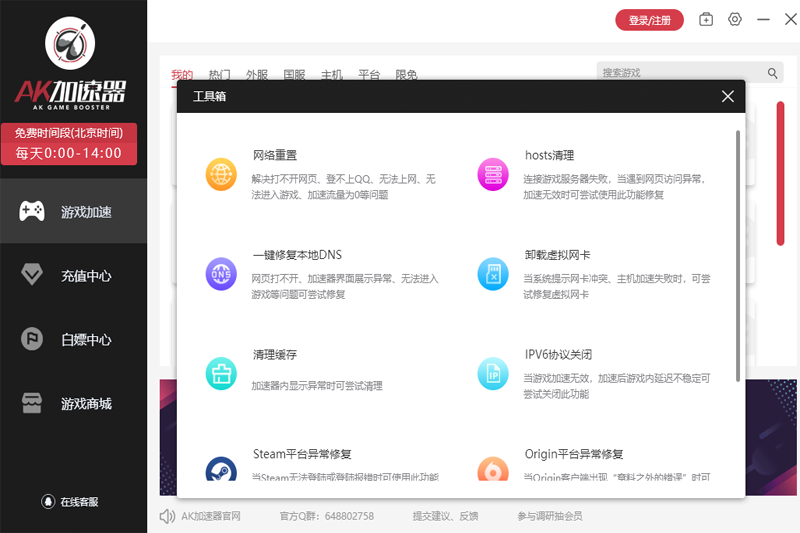800x533 pixels.
Task: Go to 充值中心 in the sidebar
Action: (74, 275)
